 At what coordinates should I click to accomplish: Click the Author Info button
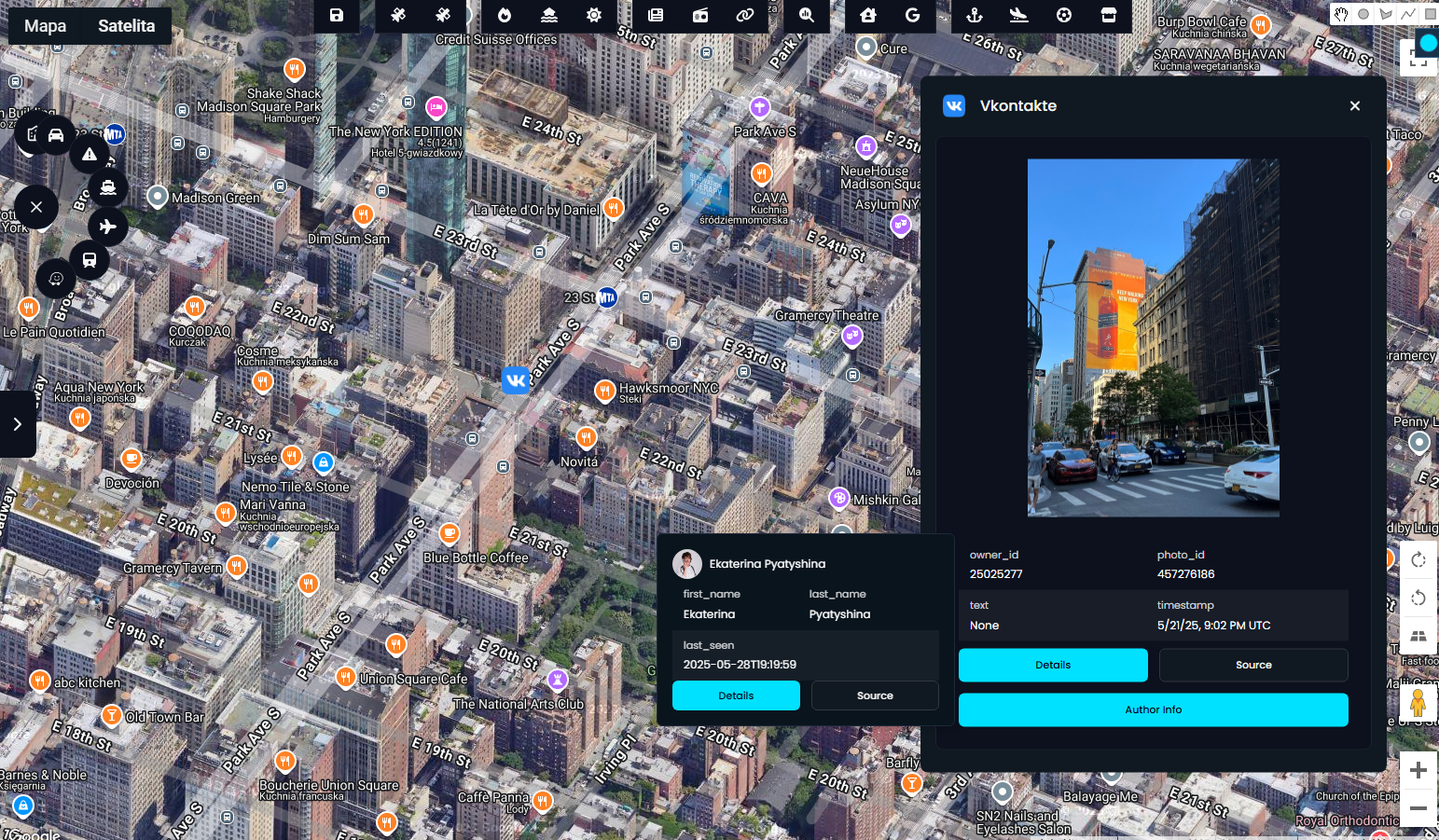pos(1154,709)
